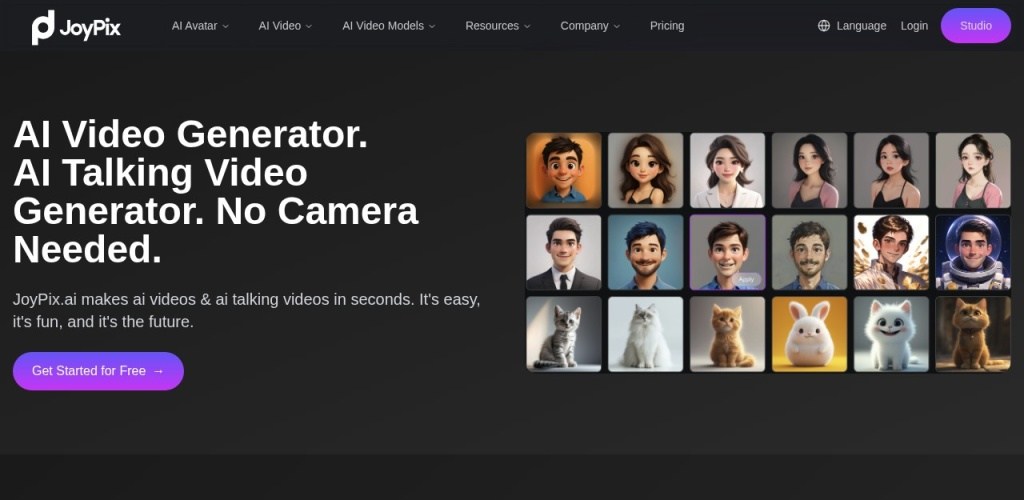
Task: Go to the Pricing page
Action: (x=667, y=26)
